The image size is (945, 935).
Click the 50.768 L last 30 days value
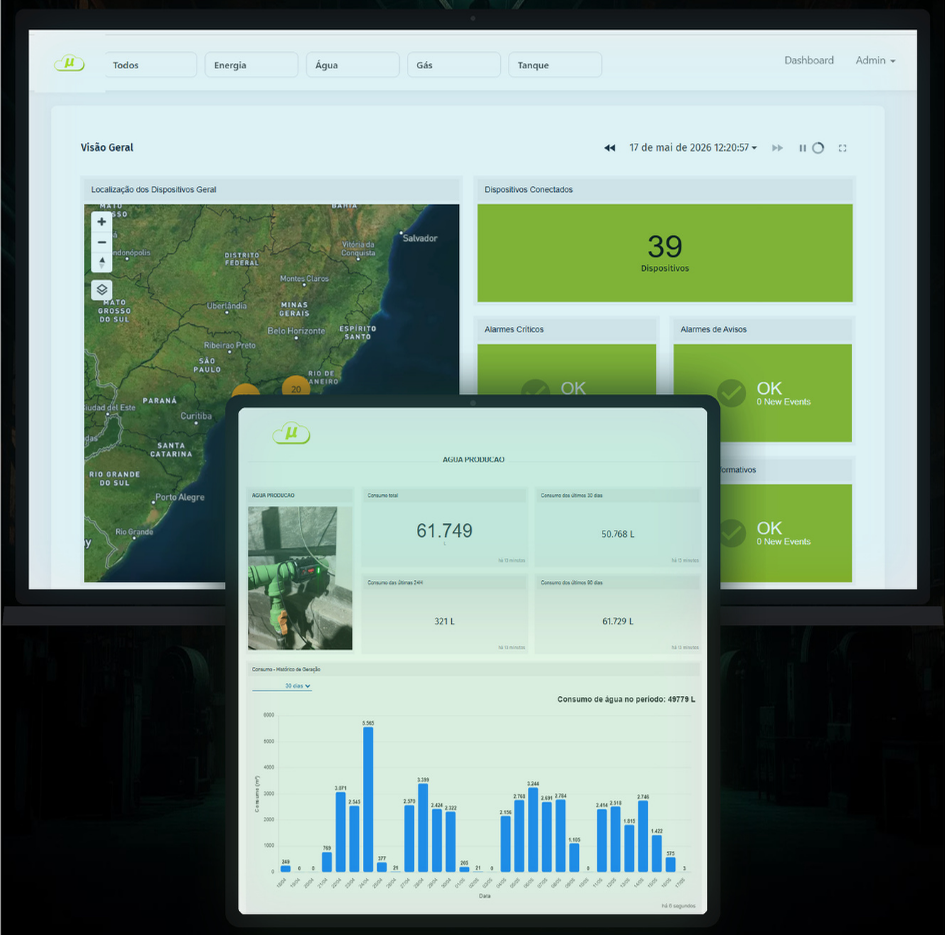618,534
